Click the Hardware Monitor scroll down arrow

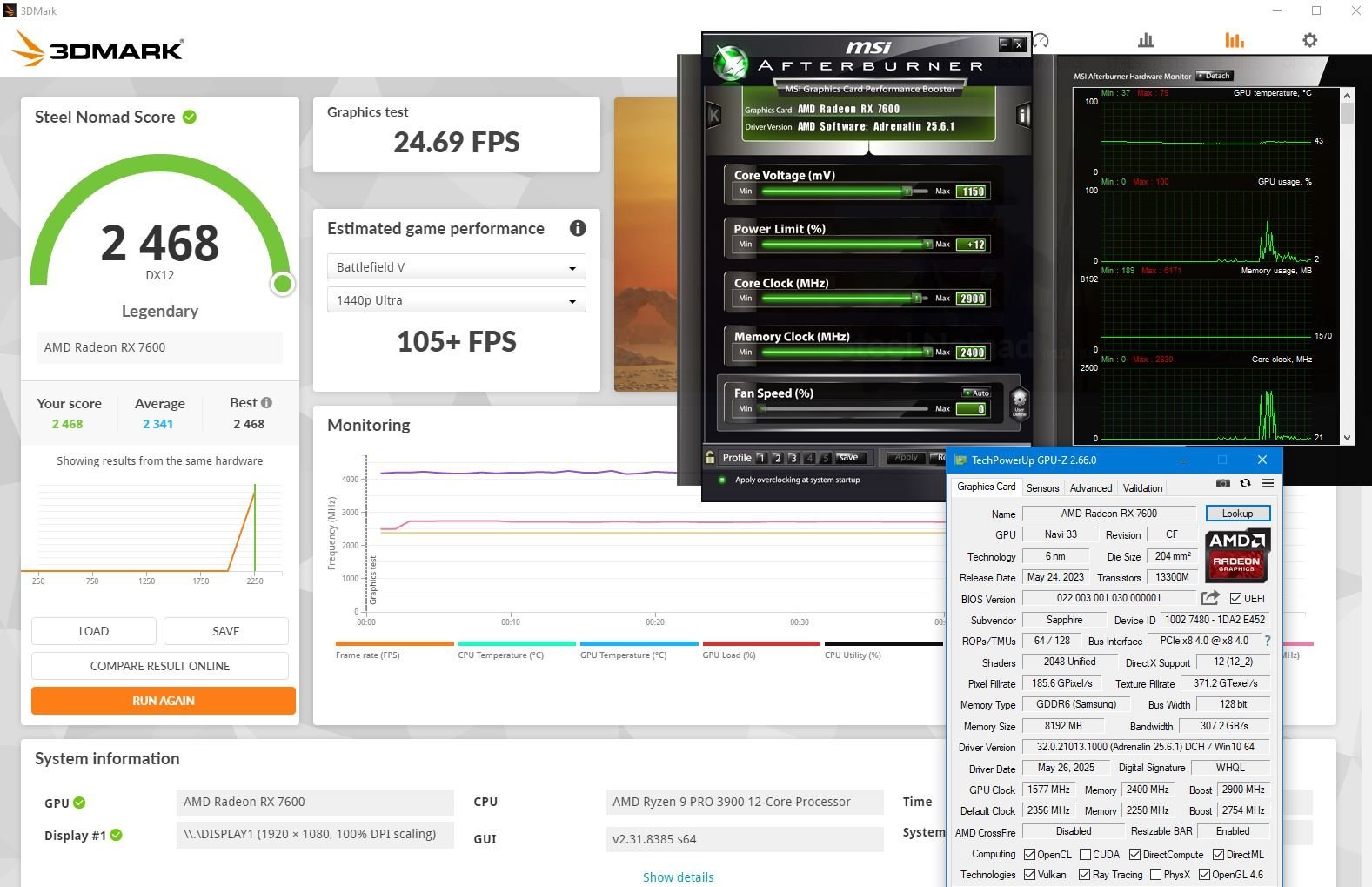click(x=1347, y=438)
